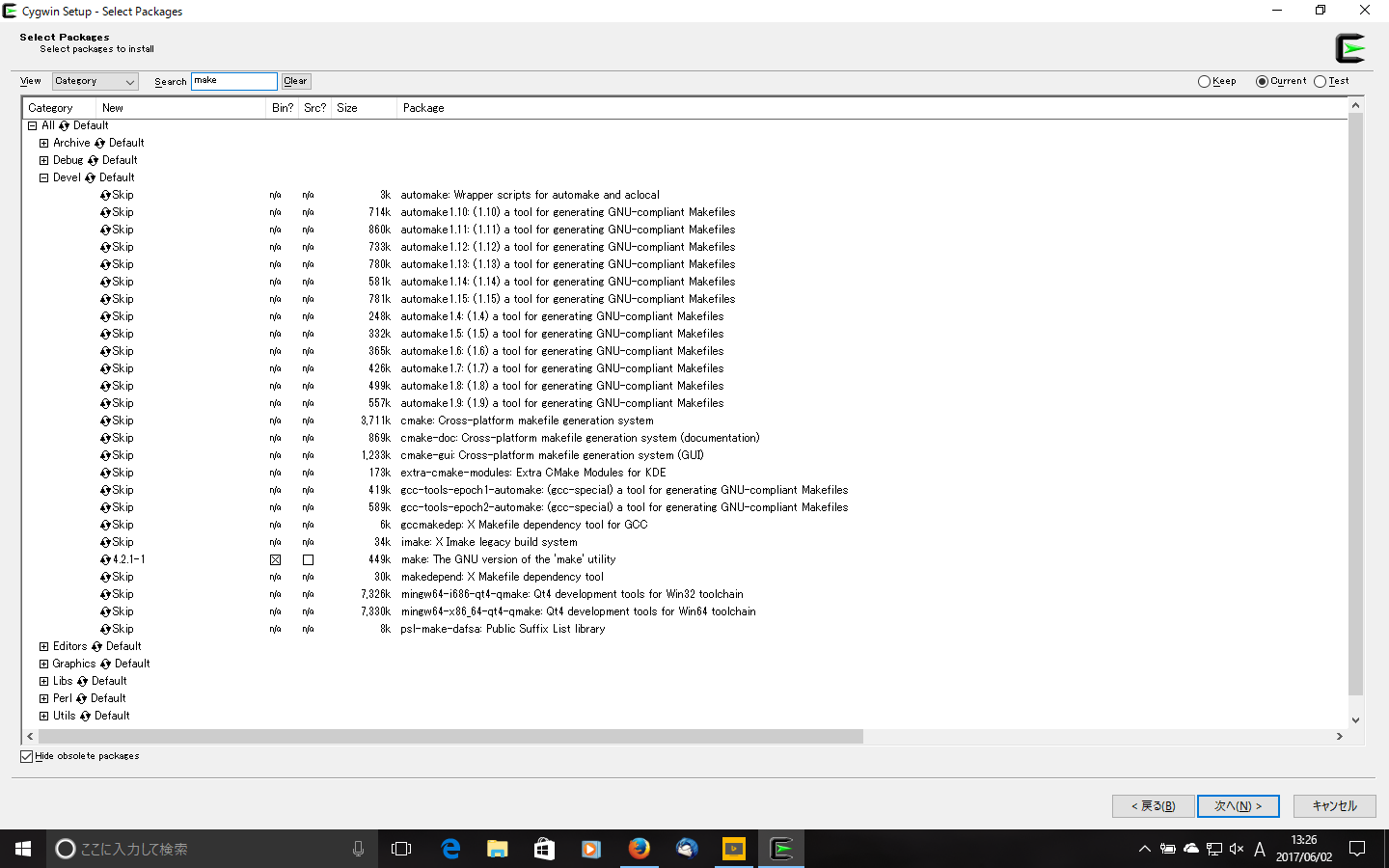Click the Bin? column header

(x=282, y=108)
